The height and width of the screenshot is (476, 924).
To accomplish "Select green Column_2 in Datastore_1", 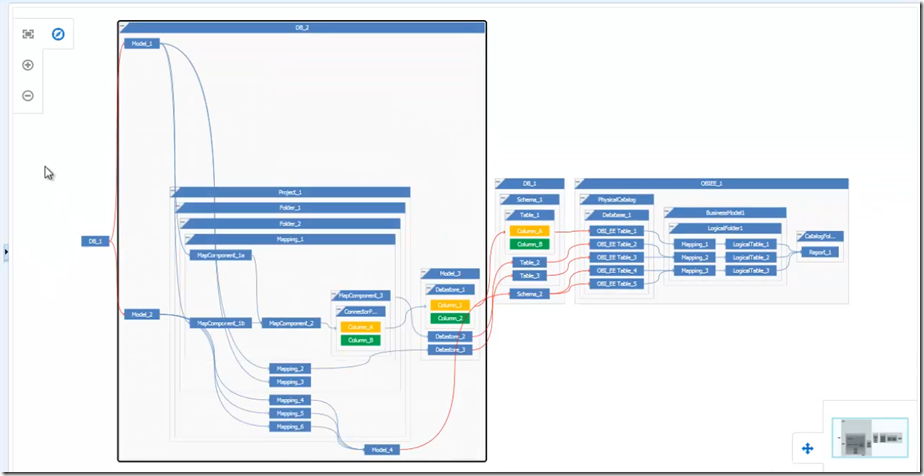I will pos(450,318).
